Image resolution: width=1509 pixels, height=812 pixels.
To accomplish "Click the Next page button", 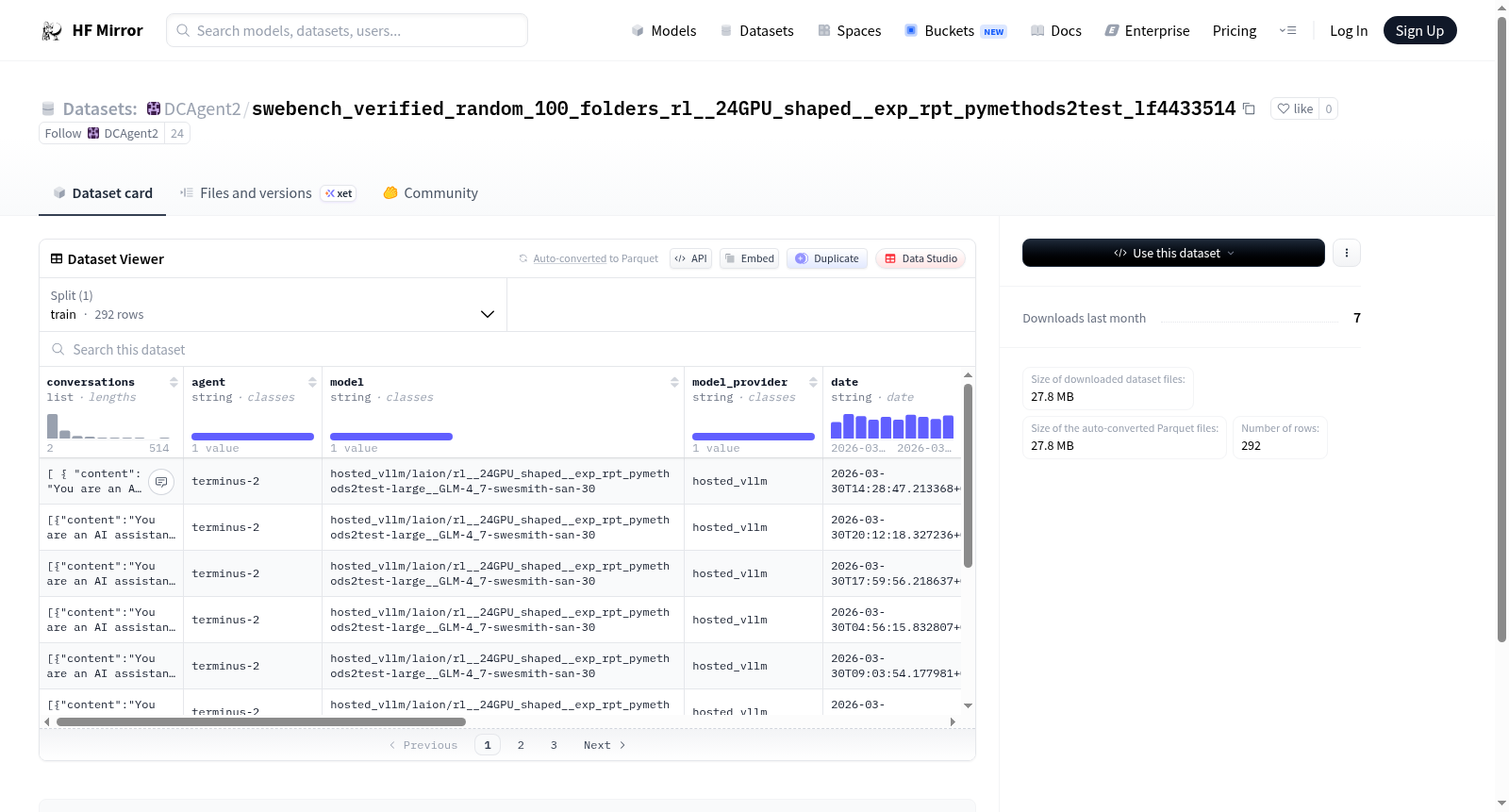I will click(605, 745).
